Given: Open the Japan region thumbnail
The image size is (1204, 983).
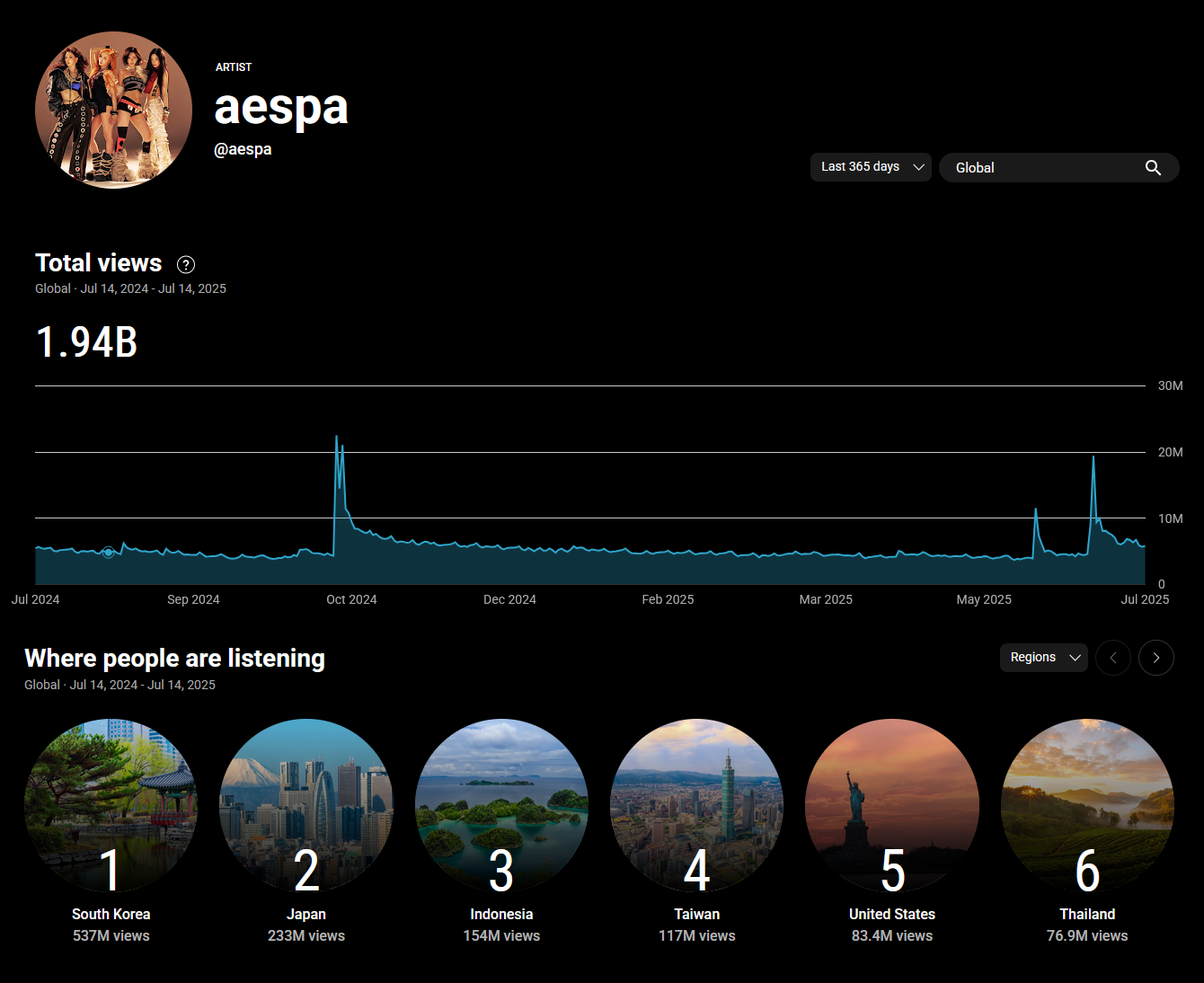Looking at the screenshot, I should [306, 806].
